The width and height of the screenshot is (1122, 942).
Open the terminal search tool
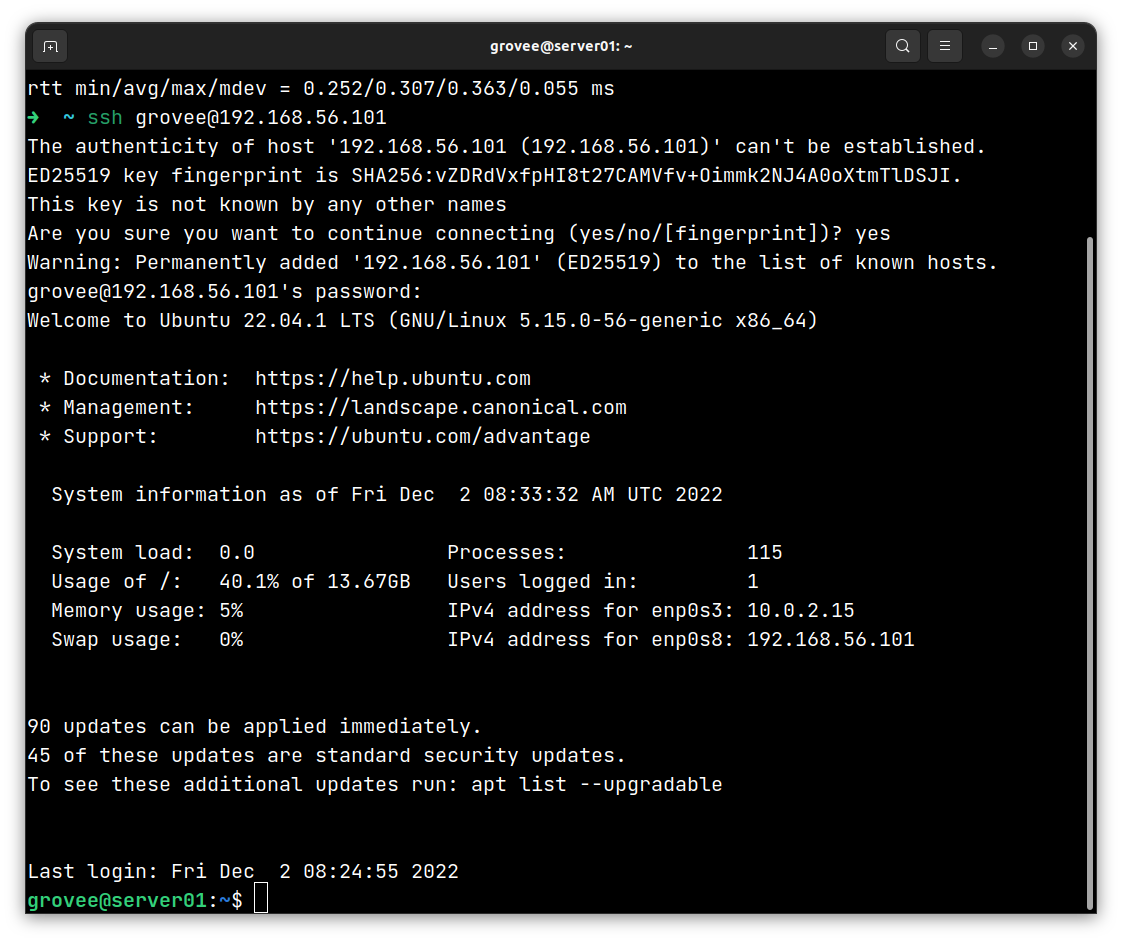coord(902,47)
